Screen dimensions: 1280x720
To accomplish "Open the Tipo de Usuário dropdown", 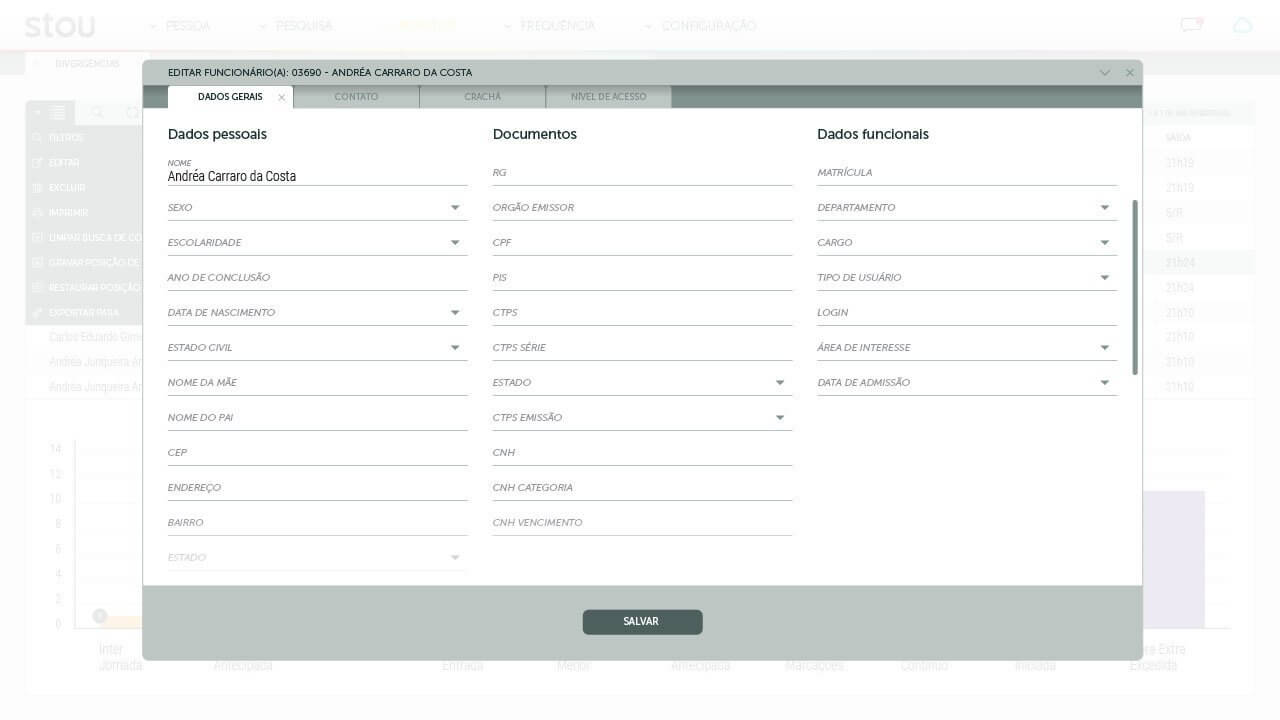I will pos(1105,278).
